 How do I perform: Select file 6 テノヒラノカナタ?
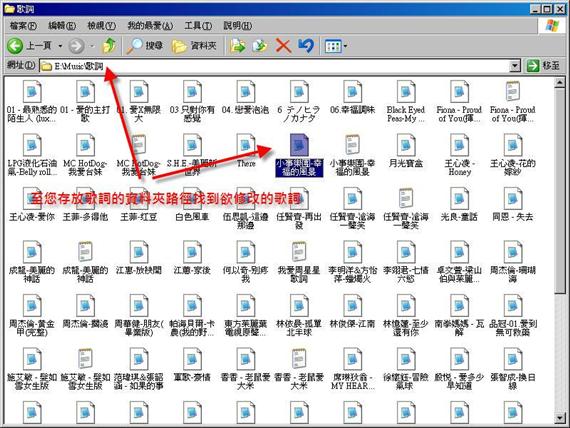(x=299, y=101)
